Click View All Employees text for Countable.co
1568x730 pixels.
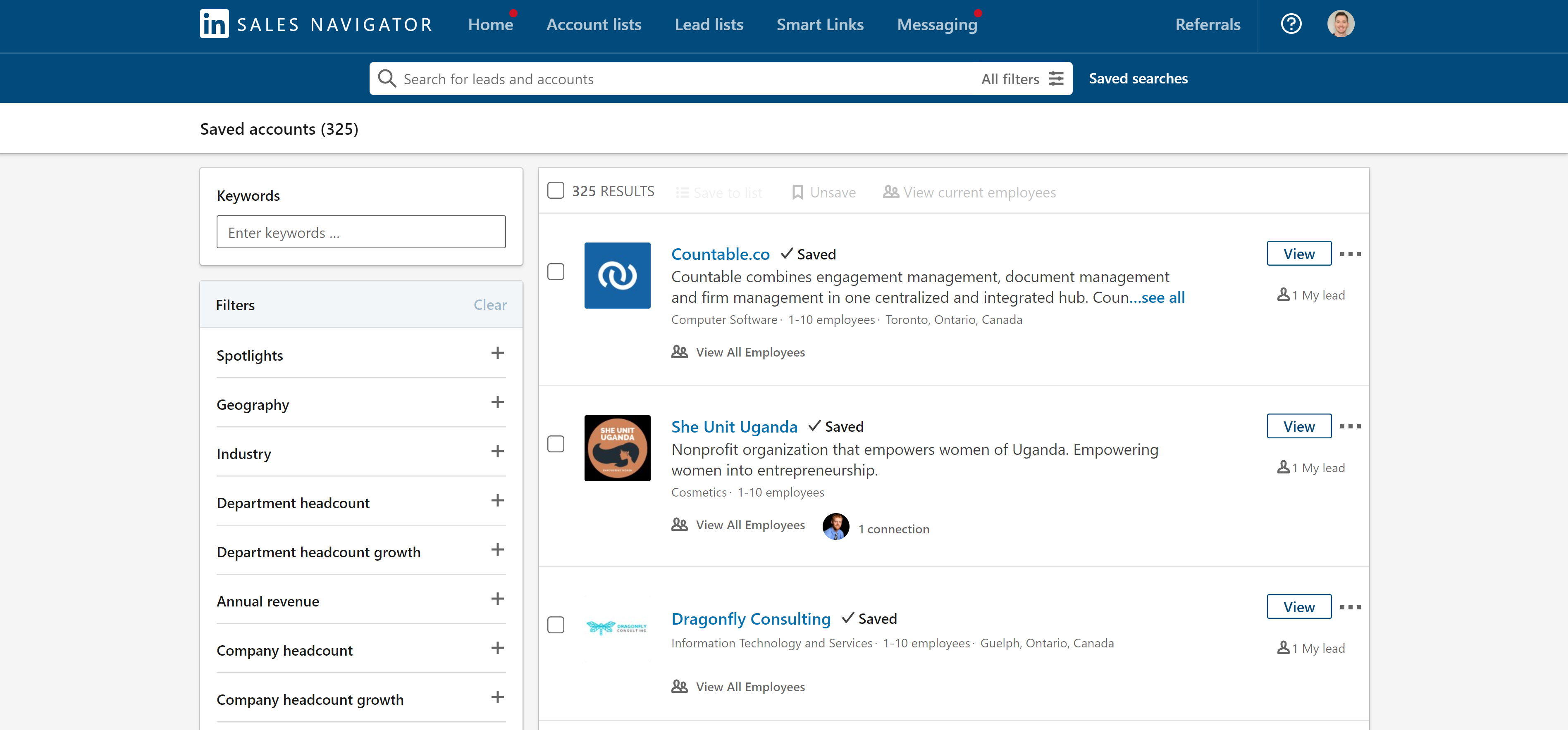coord(751,352)
